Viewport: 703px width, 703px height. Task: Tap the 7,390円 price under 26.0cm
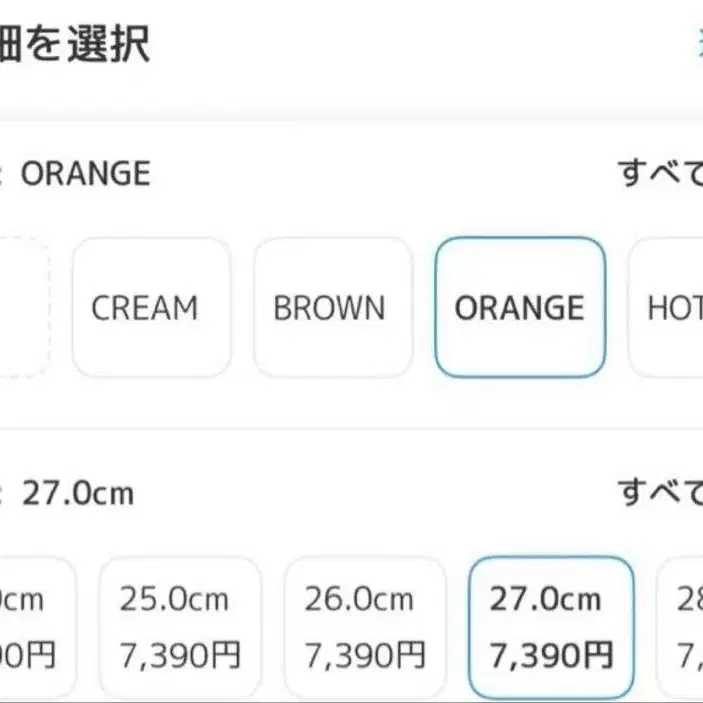point(365,656)
